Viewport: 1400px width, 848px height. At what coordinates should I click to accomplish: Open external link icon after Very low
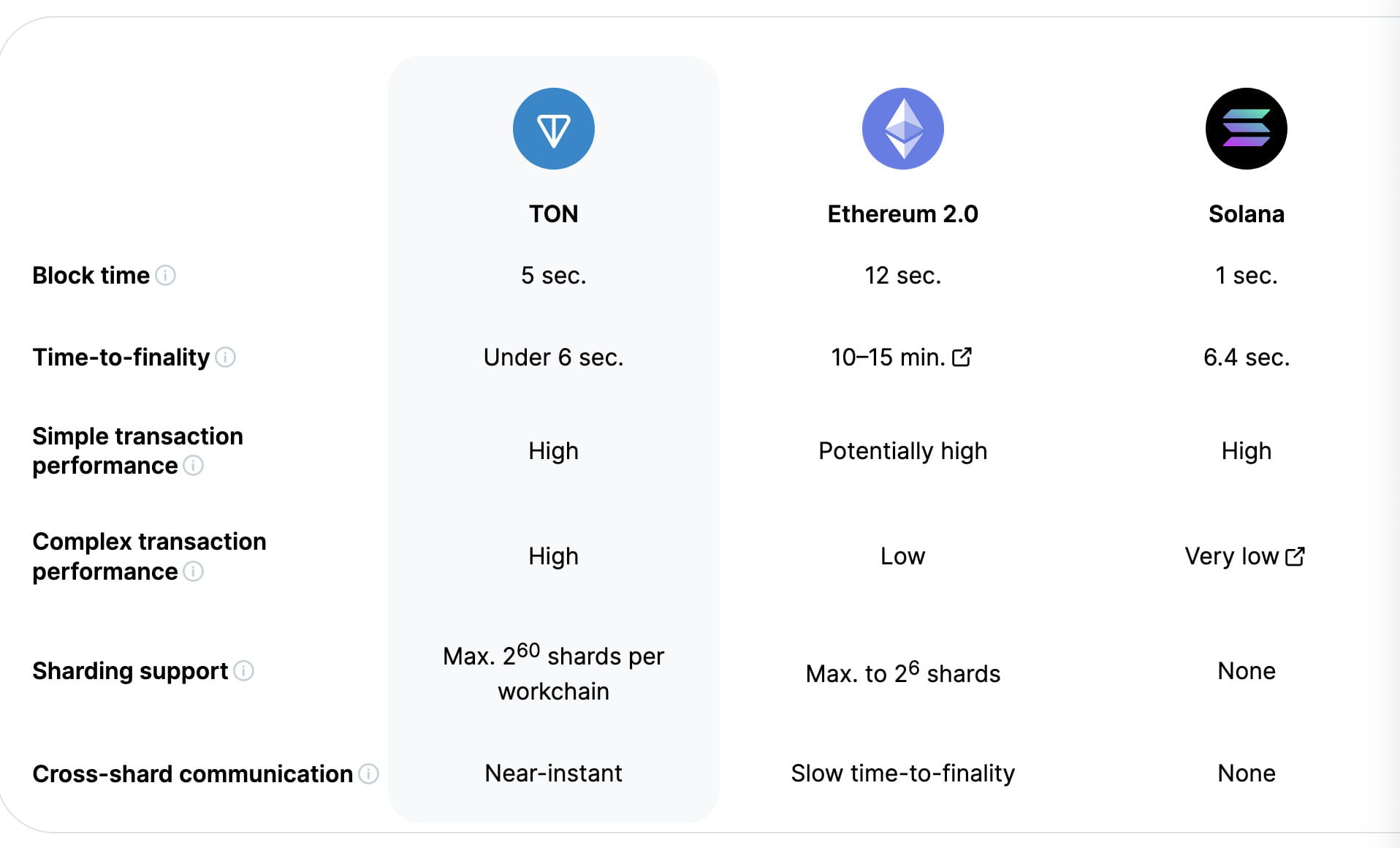pyautogui.click(x=1295, y=556)
